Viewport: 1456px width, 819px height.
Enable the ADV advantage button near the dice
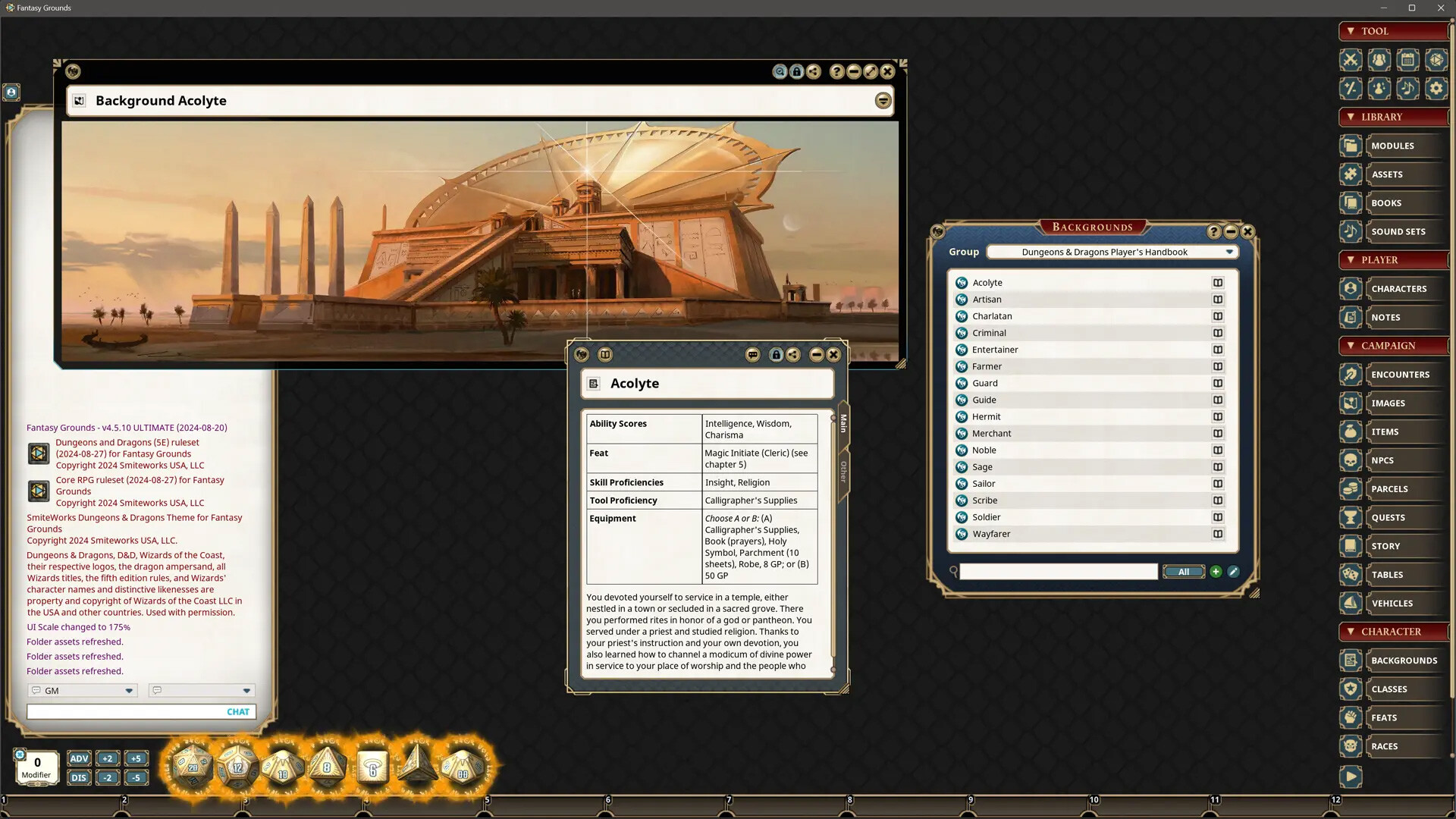79,758
